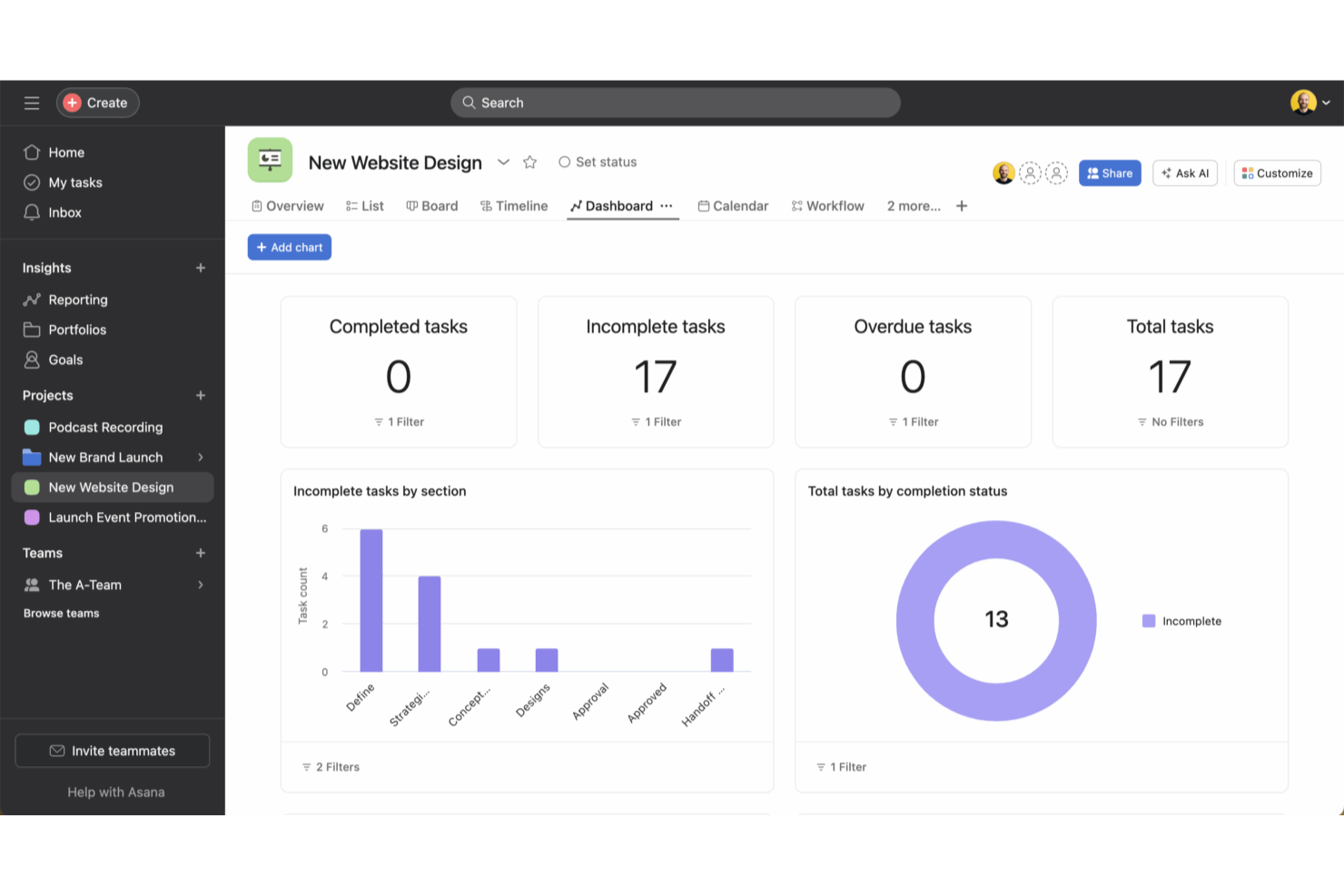Open the Calendar tab

[x=733, y=205]
